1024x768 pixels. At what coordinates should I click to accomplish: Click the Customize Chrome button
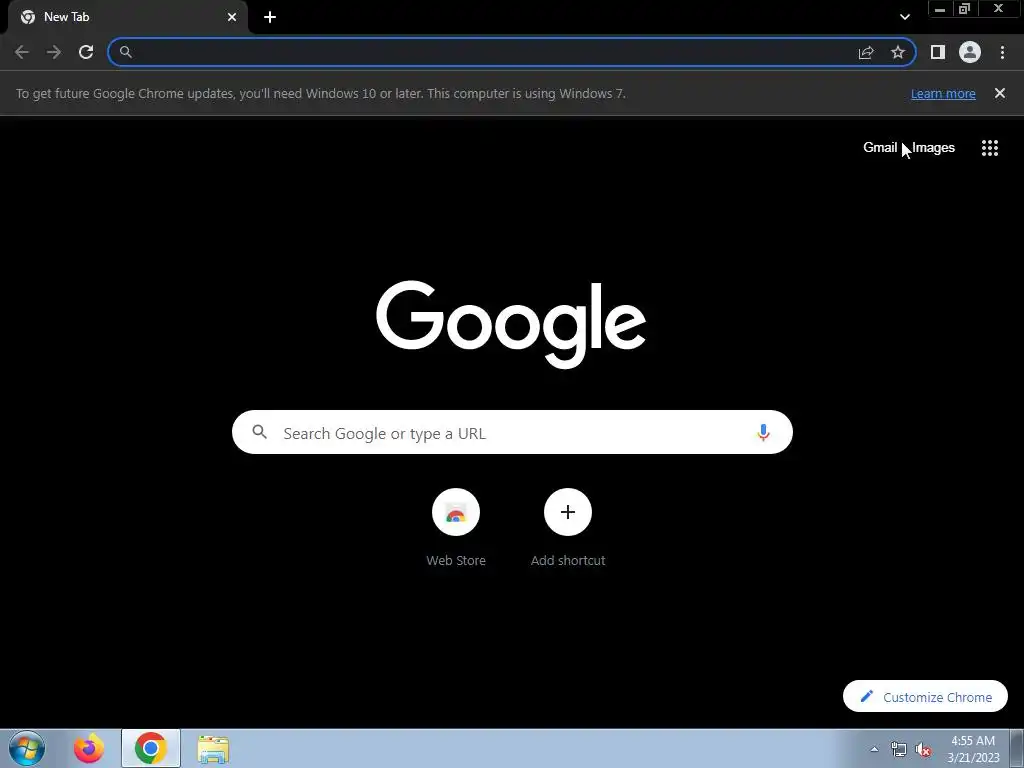coord(925,697)
